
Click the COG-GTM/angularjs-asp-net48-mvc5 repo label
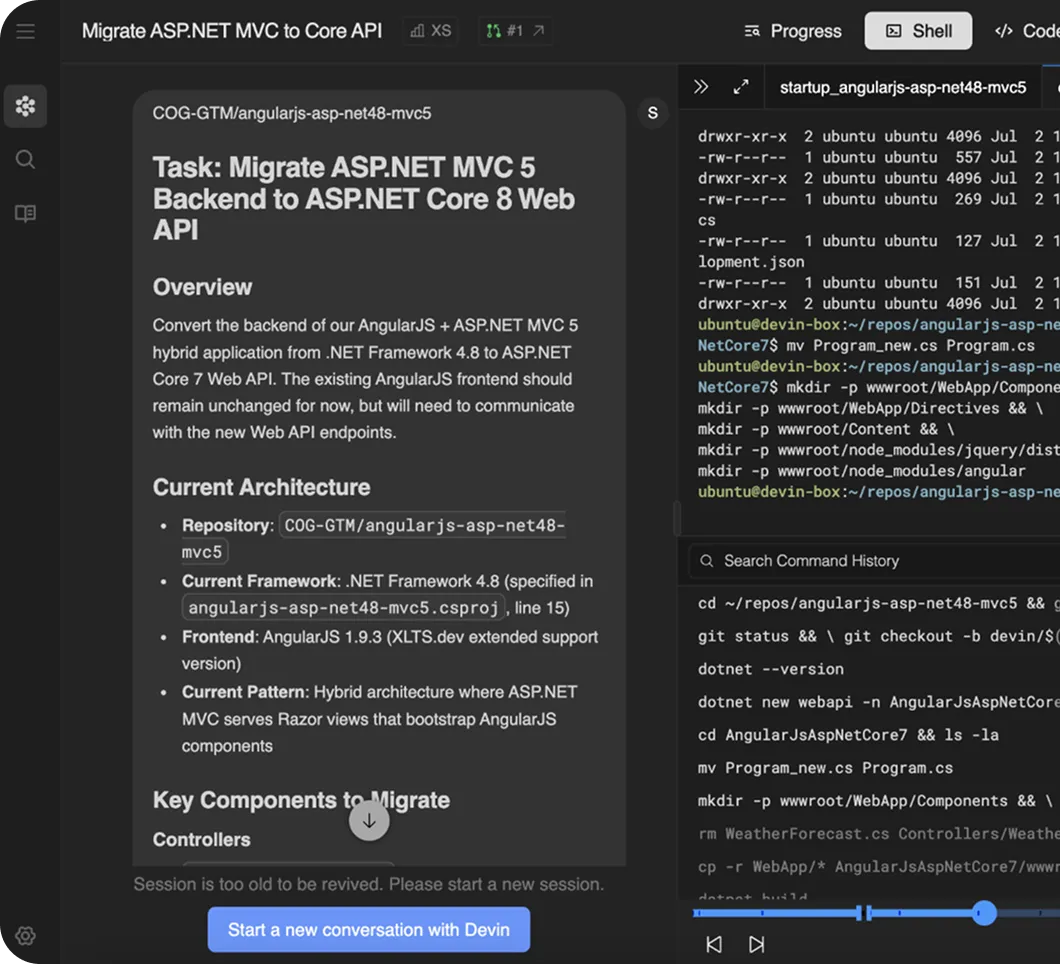[x=292, y=113]
